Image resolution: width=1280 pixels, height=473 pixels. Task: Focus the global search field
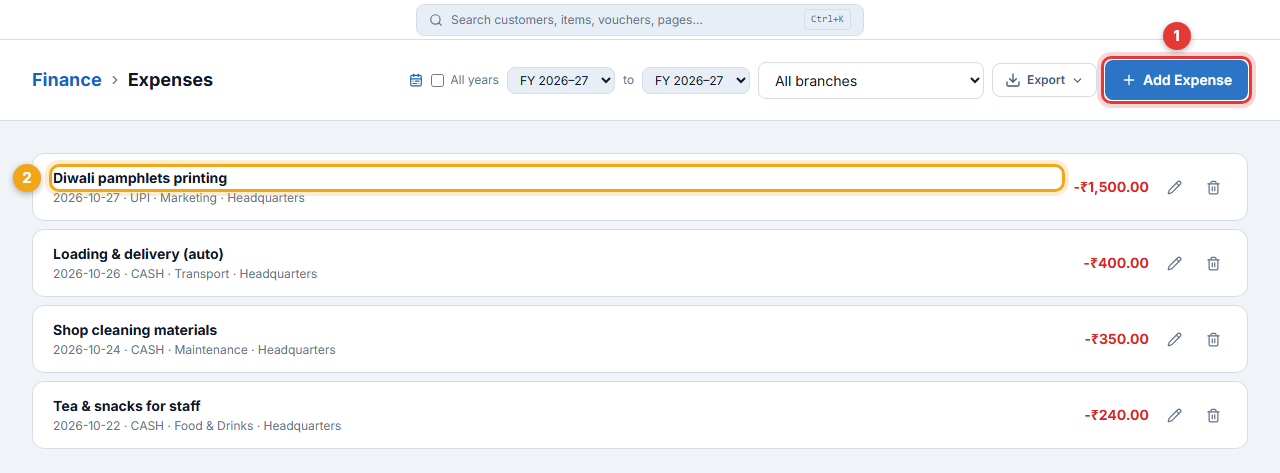coord(640,20)
